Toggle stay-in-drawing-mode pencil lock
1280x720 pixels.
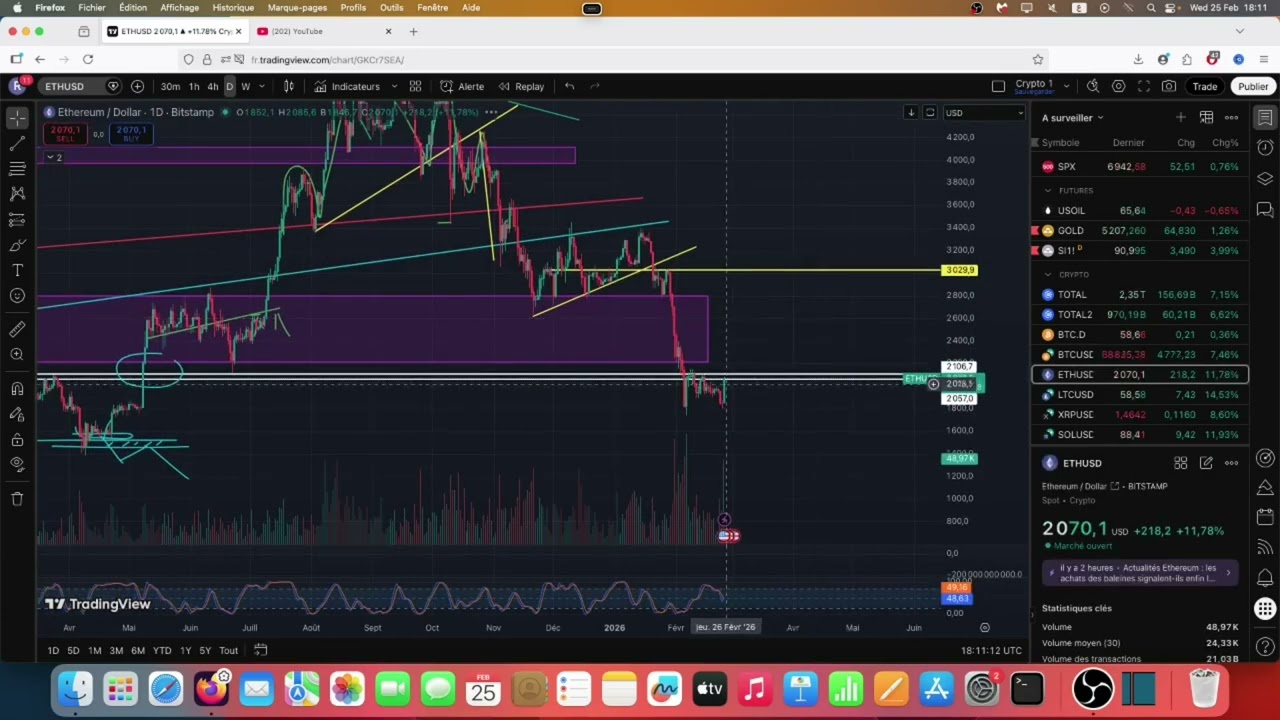tap(17, 414)
